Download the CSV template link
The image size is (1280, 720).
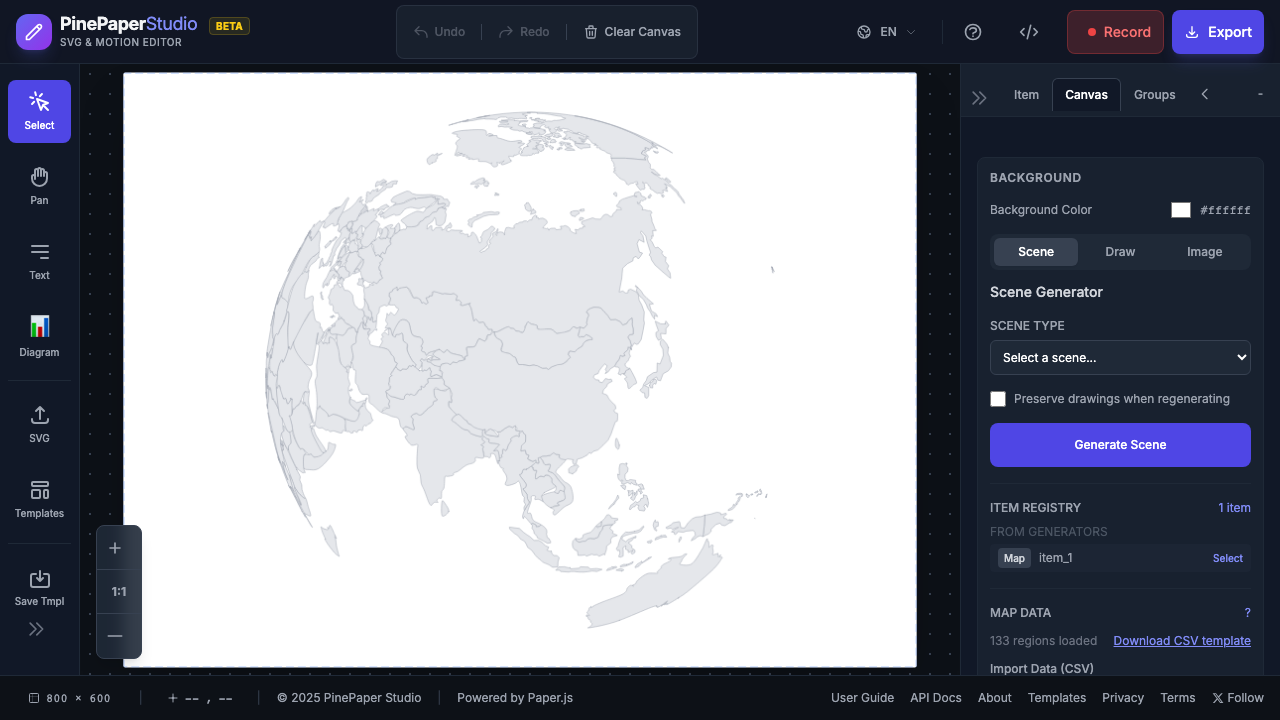click(x=1182, y=640)
